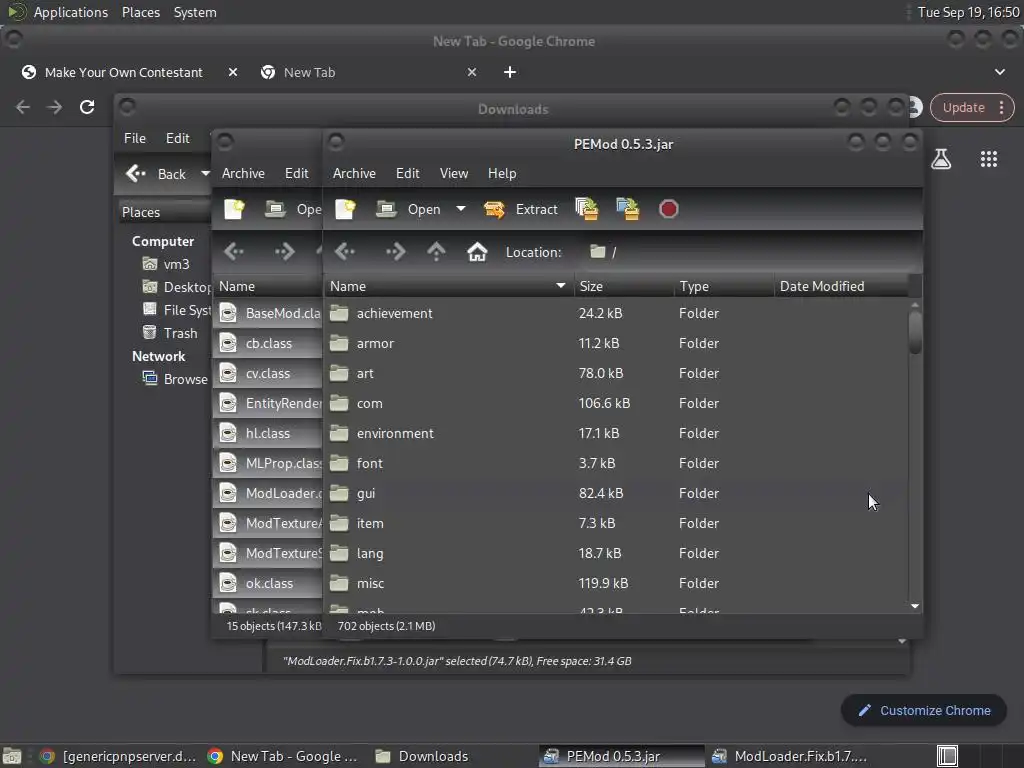Viewport: 1024px width, 768px height.
Task: Expand the Open recent dropdown arrow in PEMod
Action: [x=461, y=209]
